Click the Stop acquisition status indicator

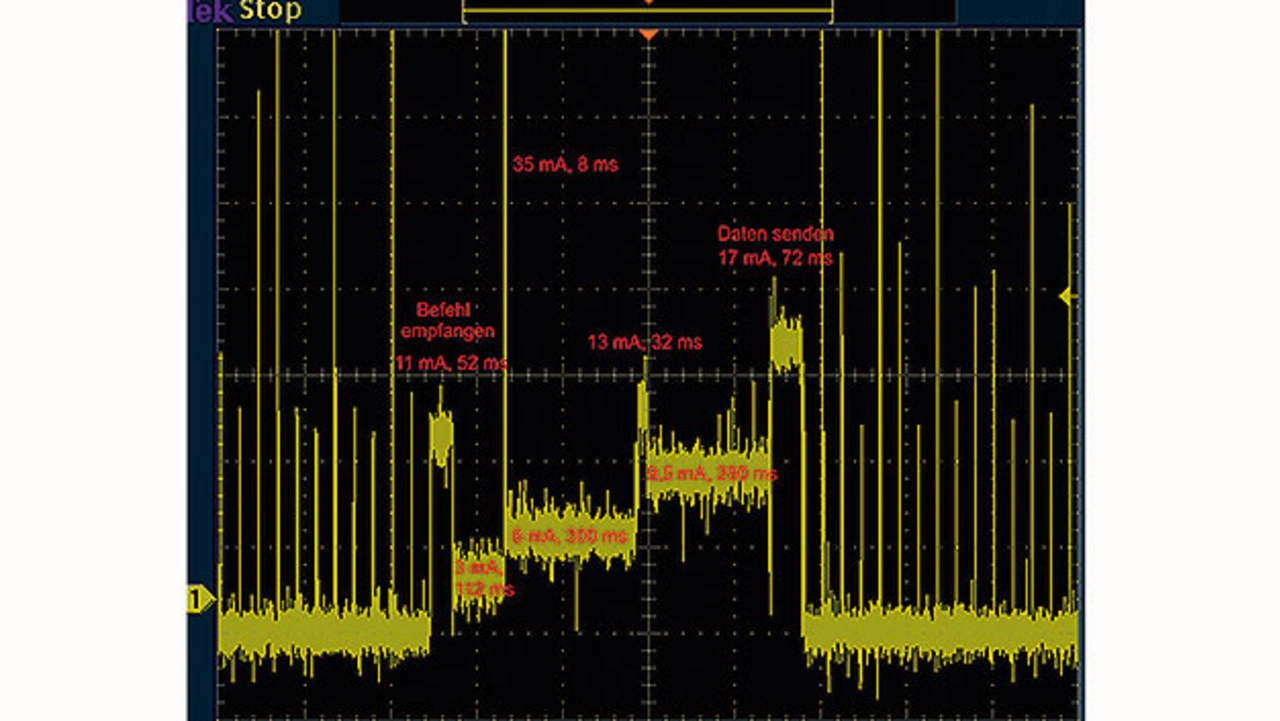pyautogui.click(x=270, y=12)
